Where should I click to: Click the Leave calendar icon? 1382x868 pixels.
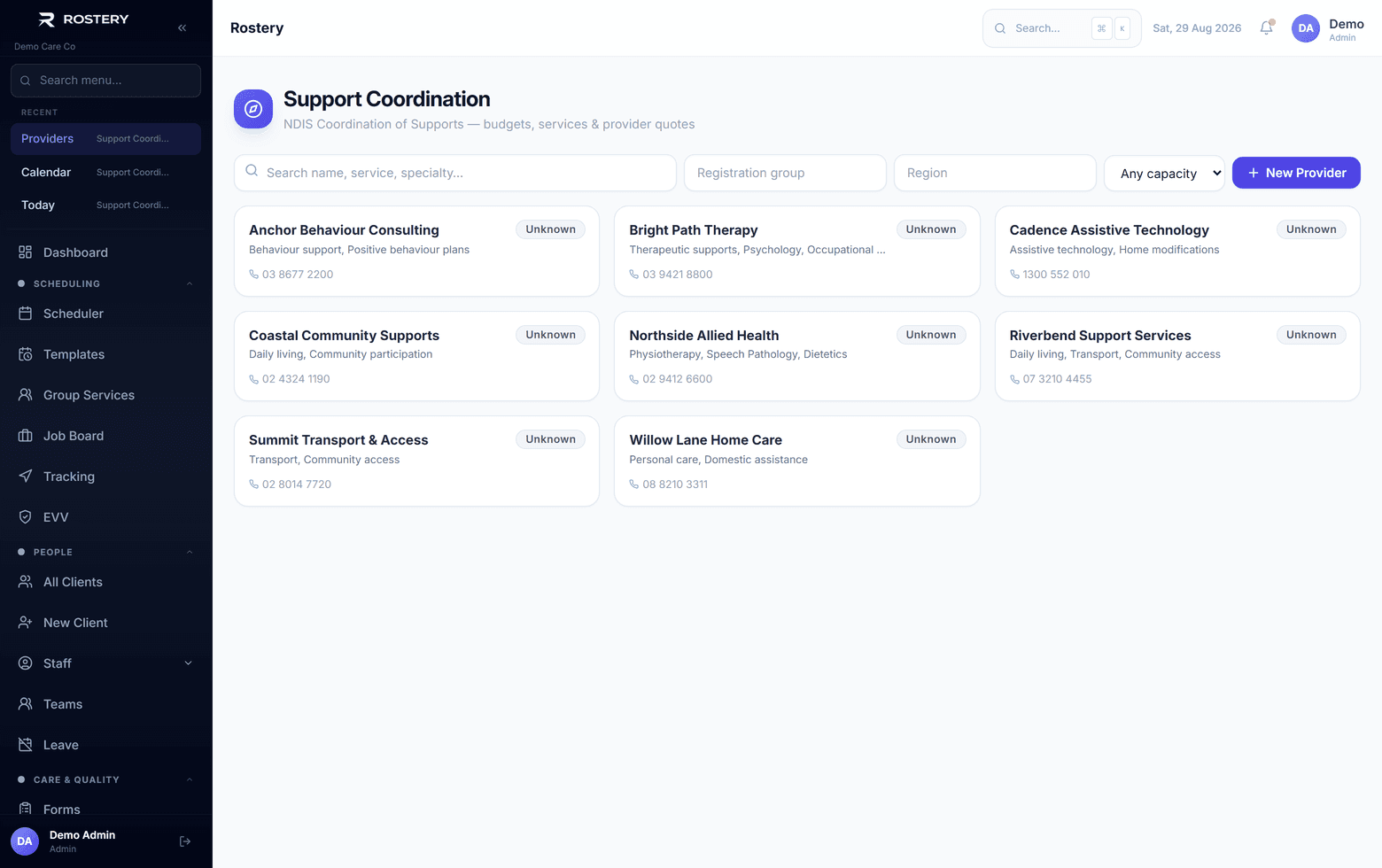[25, 745]
